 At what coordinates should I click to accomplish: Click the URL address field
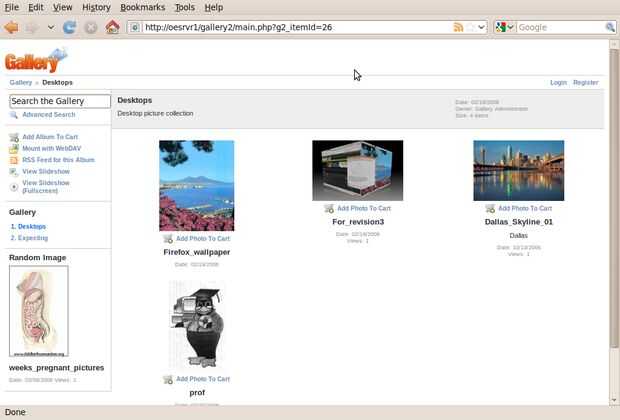(x=297, y=27)
